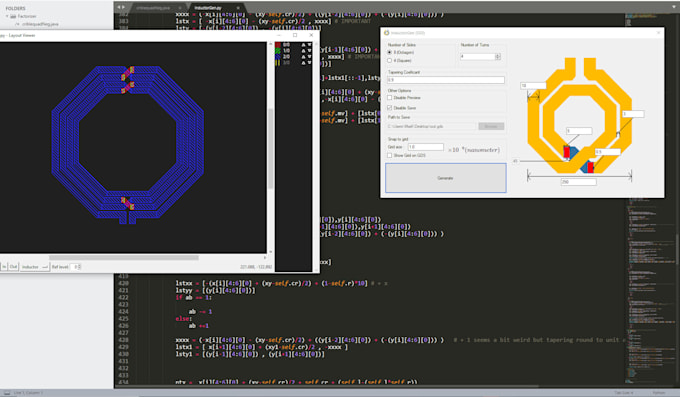Click the Number of Turns value field
Image resolution: width=680 pixels, height=397 pixels.
point(477,56)
